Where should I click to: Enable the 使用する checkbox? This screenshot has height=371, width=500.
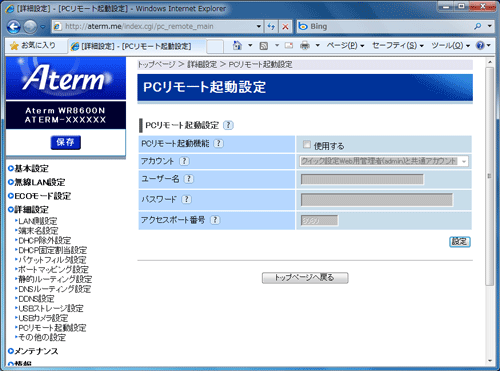pos(306,144)
